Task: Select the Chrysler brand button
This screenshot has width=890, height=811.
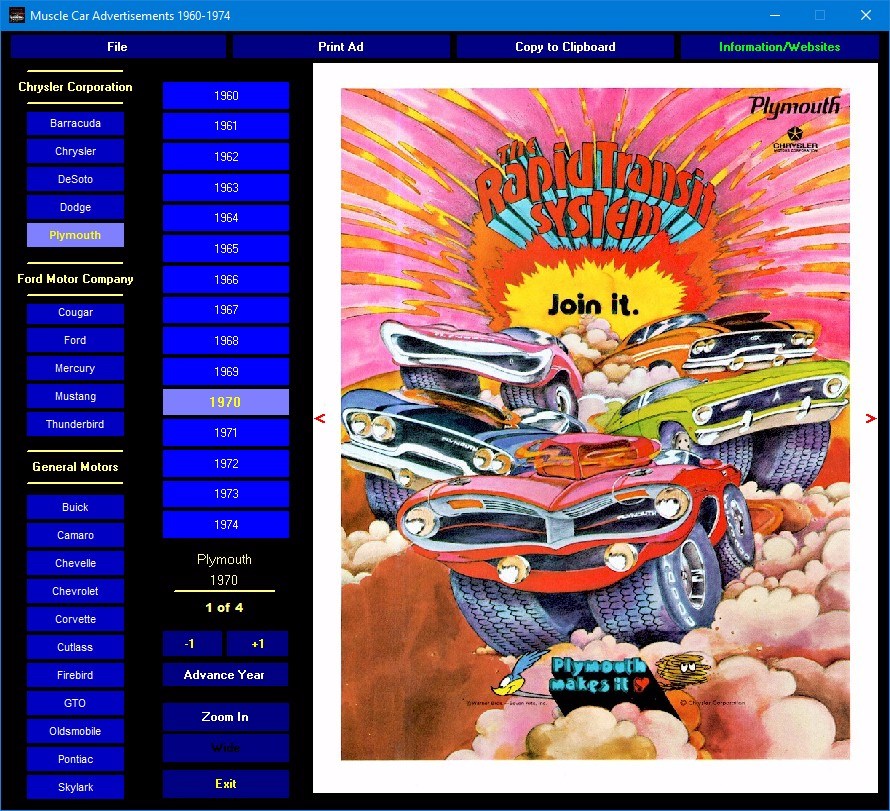Action: [x=75, y=151]
